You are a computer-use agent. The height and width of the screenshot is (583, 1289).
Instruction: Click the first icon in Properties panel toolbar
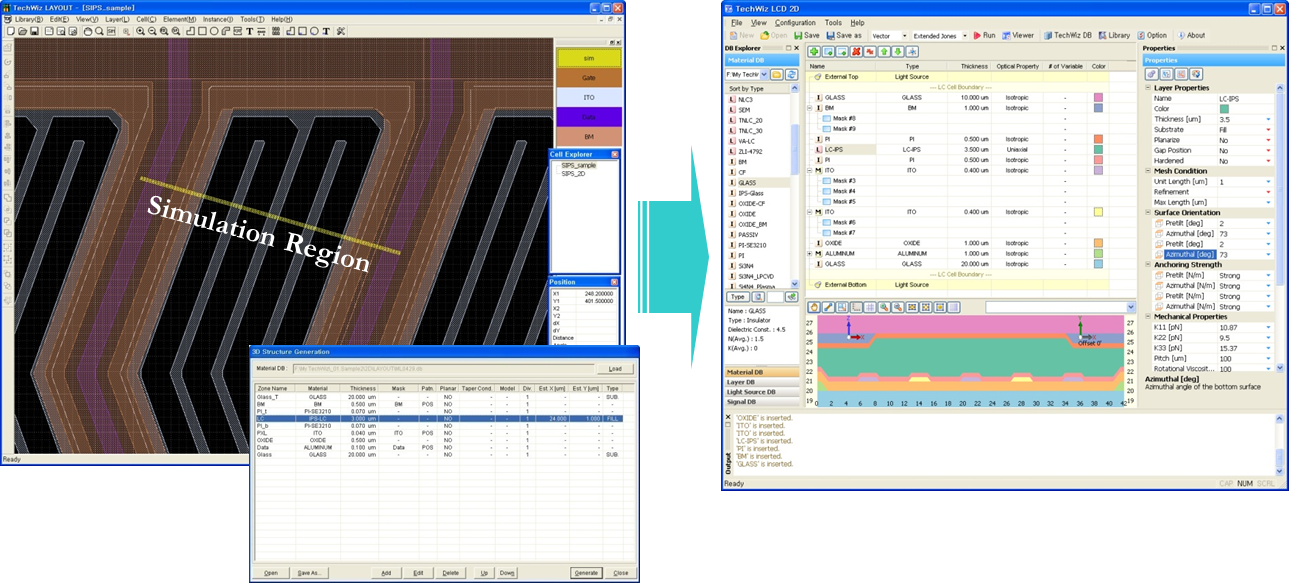(1151, 74)
